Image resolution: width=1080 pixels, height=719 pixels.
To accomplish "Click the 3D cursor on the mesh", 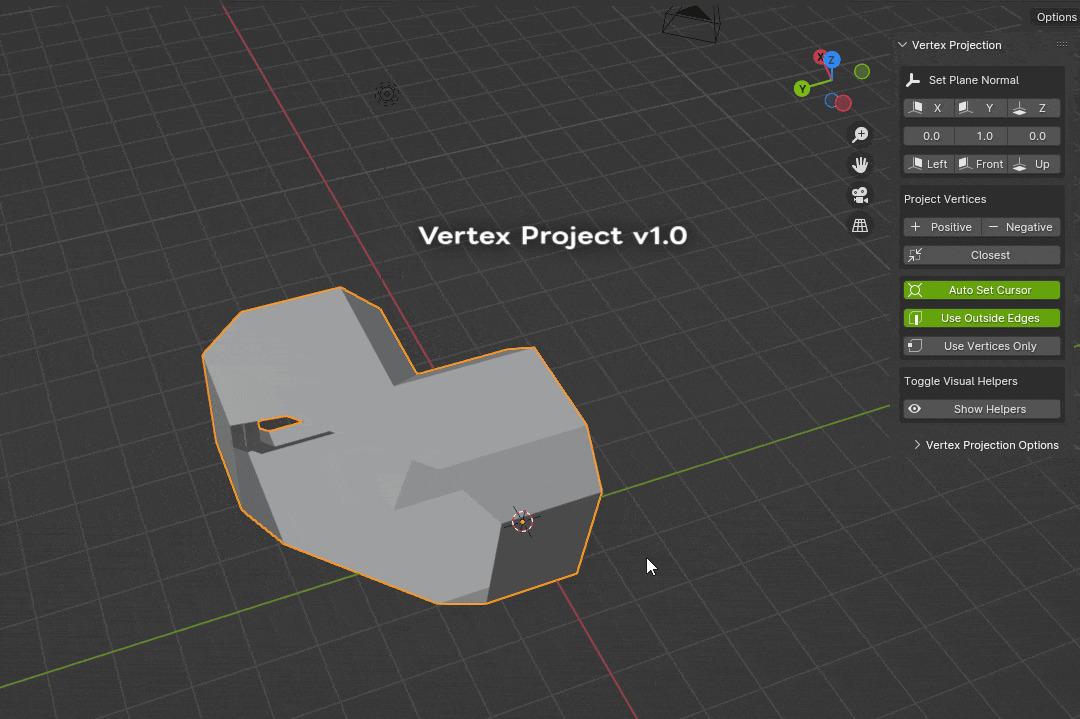I will click(x=522, y=521).
